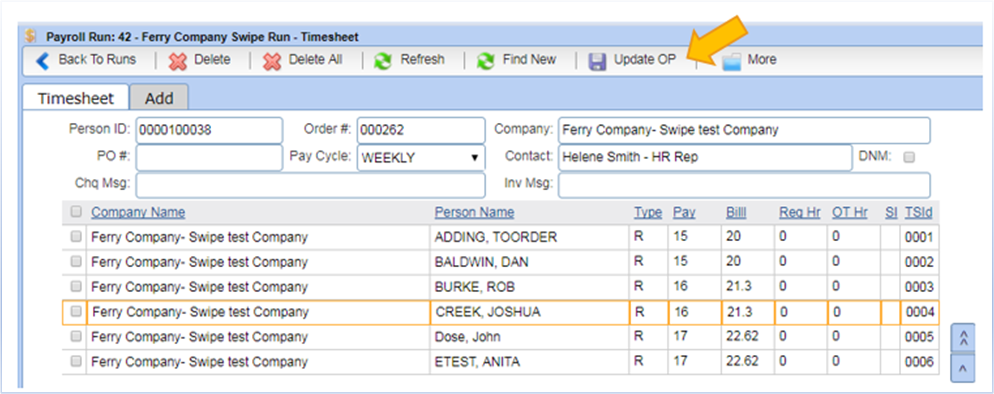Screen dimensions: 994x394
Task: Click the double-chevron scroll-to-top button
Action: coord(964,338)
